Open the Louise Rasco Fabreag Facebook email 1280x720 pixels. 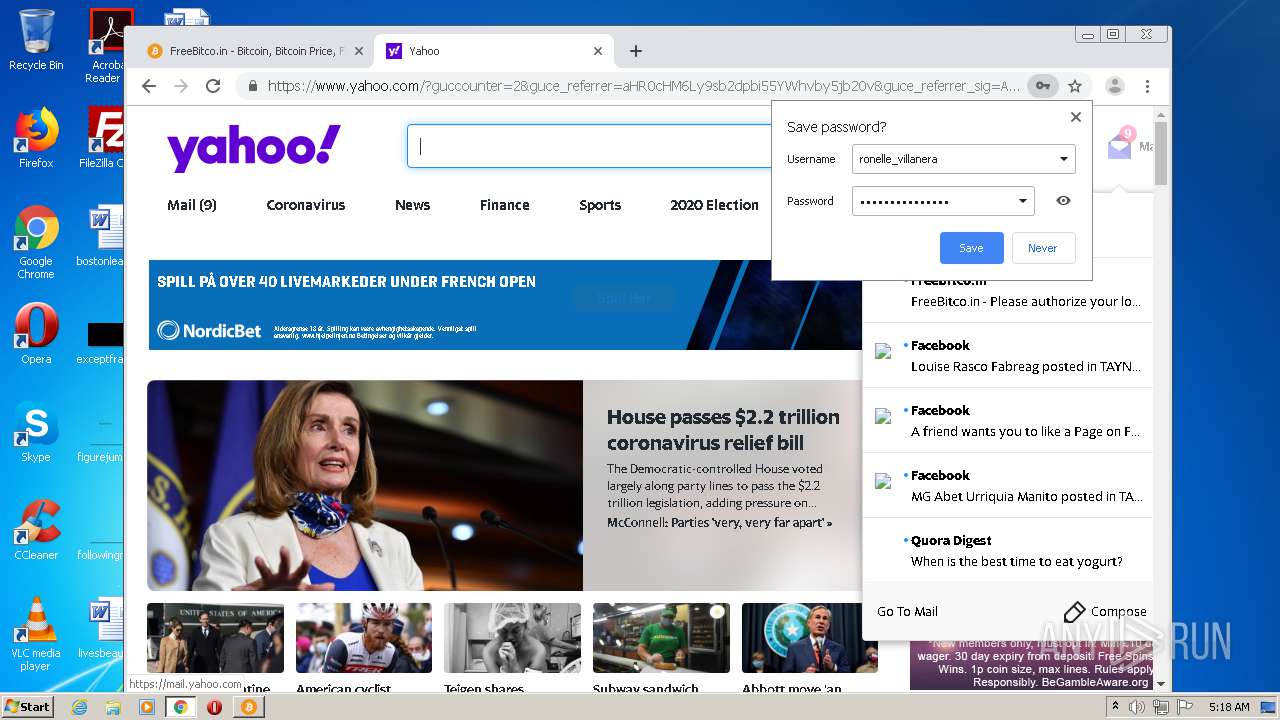pos(1008,356)
